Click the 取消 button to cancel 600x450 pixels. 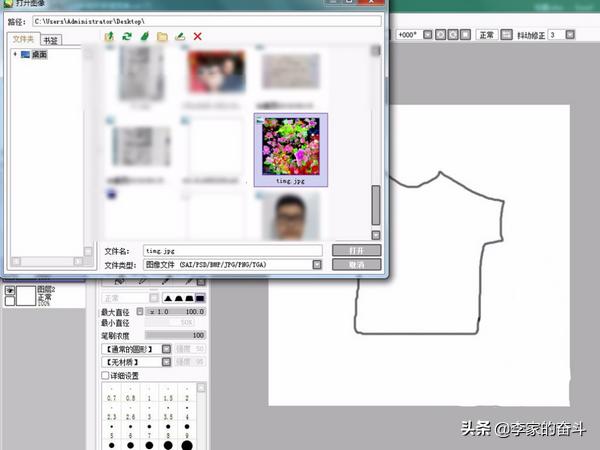(x=356, y=265)
